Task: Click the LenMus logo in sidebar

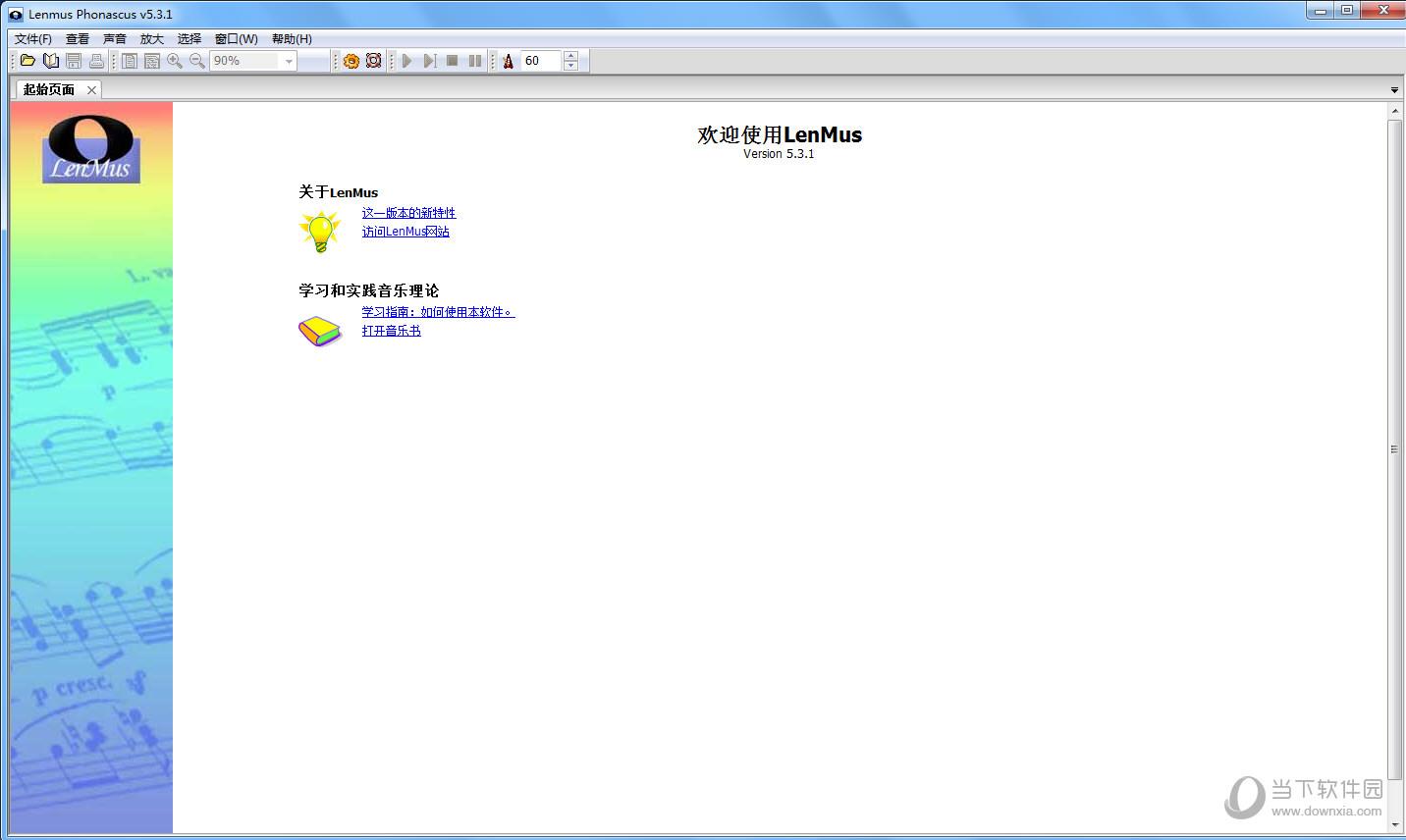Action: click(91, 148)
